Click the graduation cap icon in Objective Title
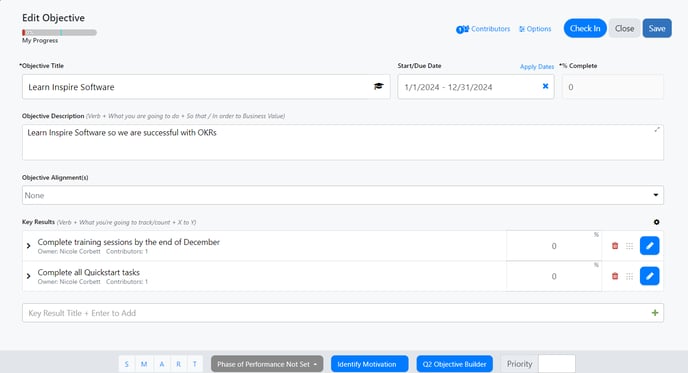The height and width of the screenshot is (373, 688). 378,86
